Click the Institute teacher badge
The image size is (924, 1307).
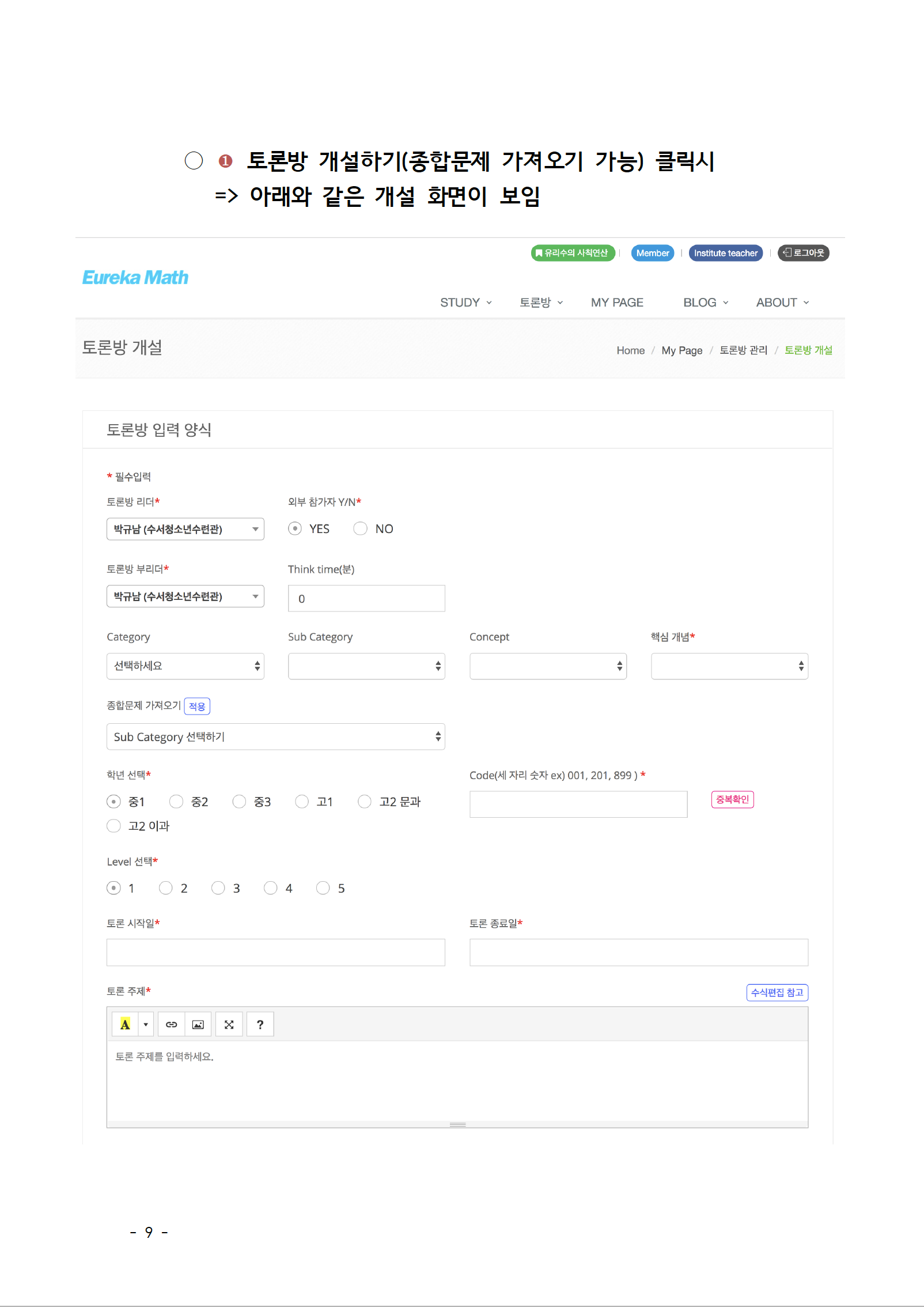[x=726, y=253]
